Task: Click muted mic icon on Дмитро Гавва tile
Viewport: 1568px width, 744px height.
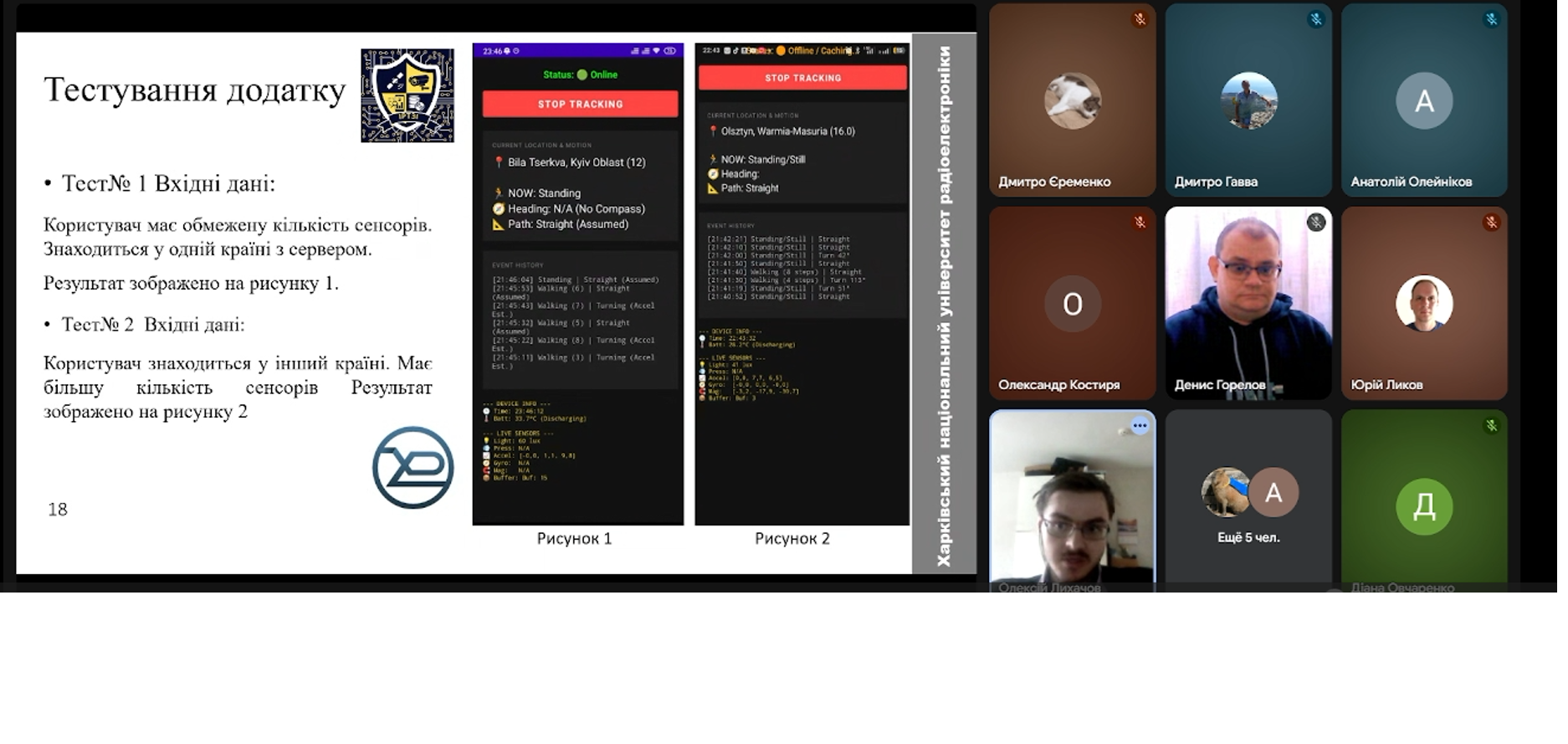Action: click(x=1316, y=19)
